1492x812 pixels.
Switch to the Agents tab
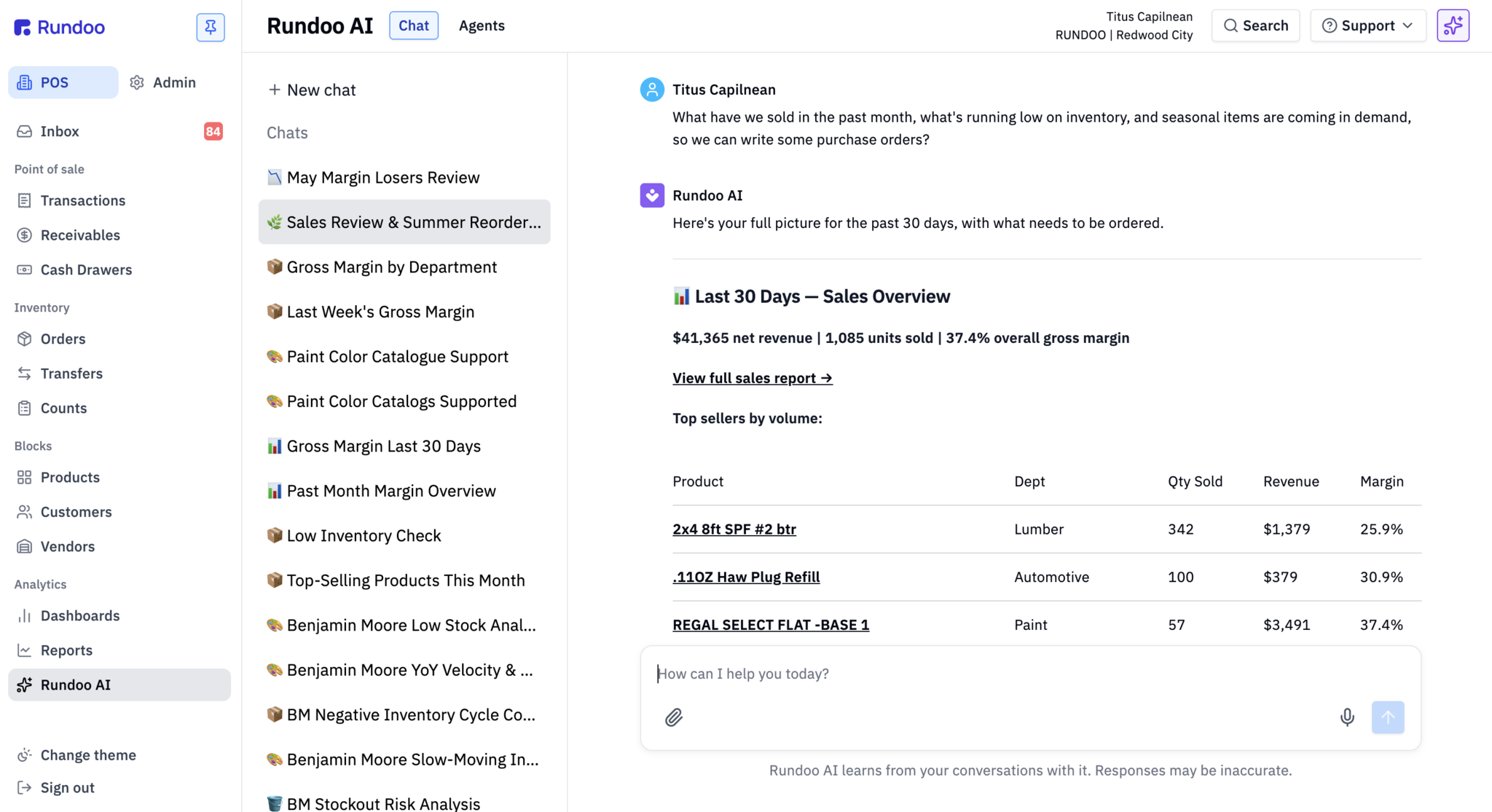tap(482, 25)
